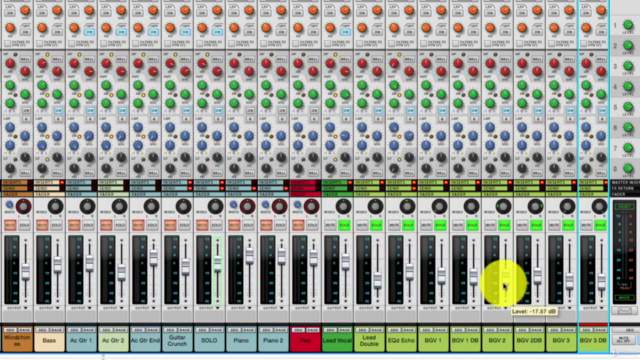Click the SOLO channel volume fader
Image resolution: width=640 pixels, height=360 pixels.
tap(218, 264)
